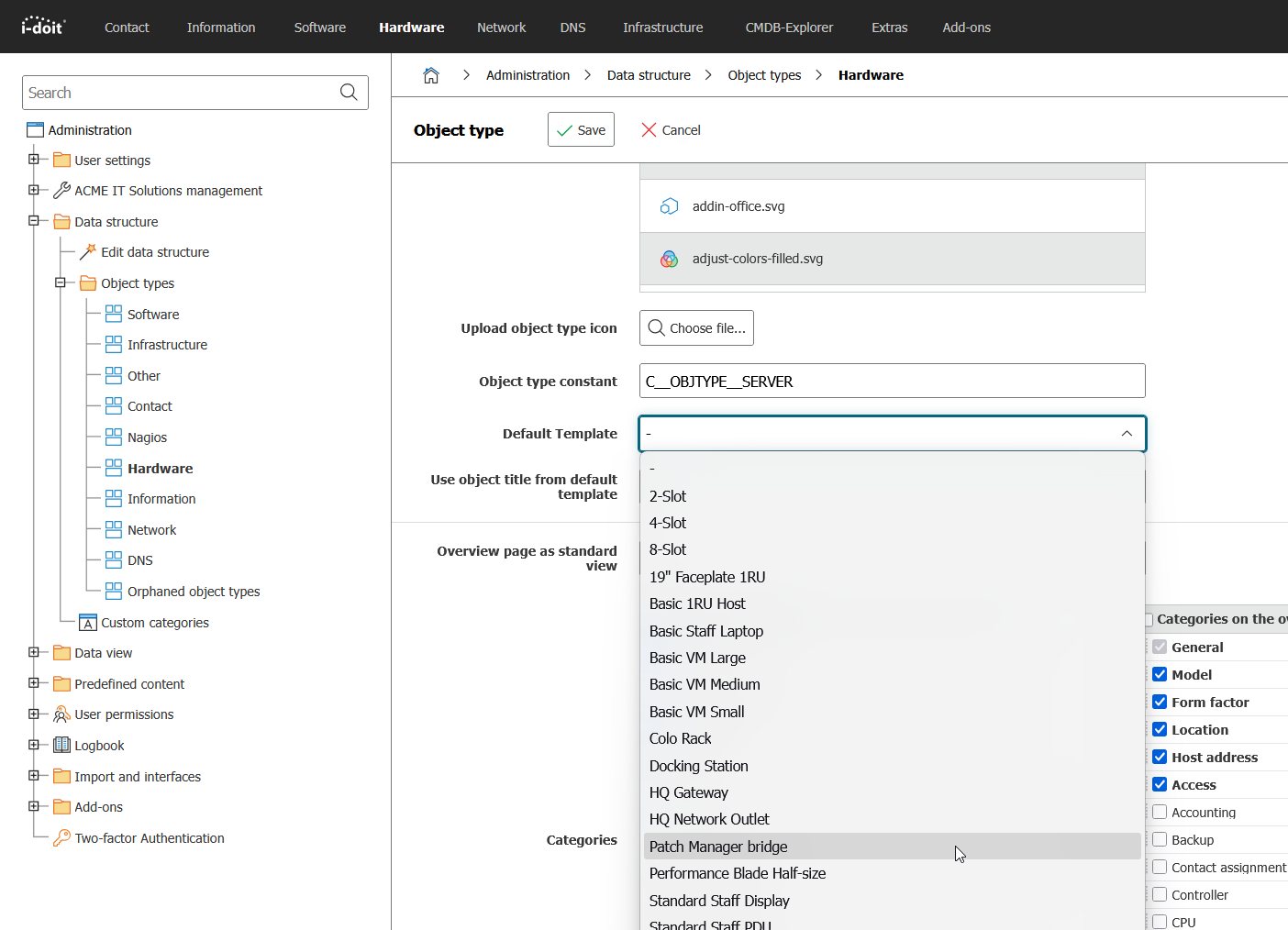Collapse the Default Template dropdown

coord(1127,434)
